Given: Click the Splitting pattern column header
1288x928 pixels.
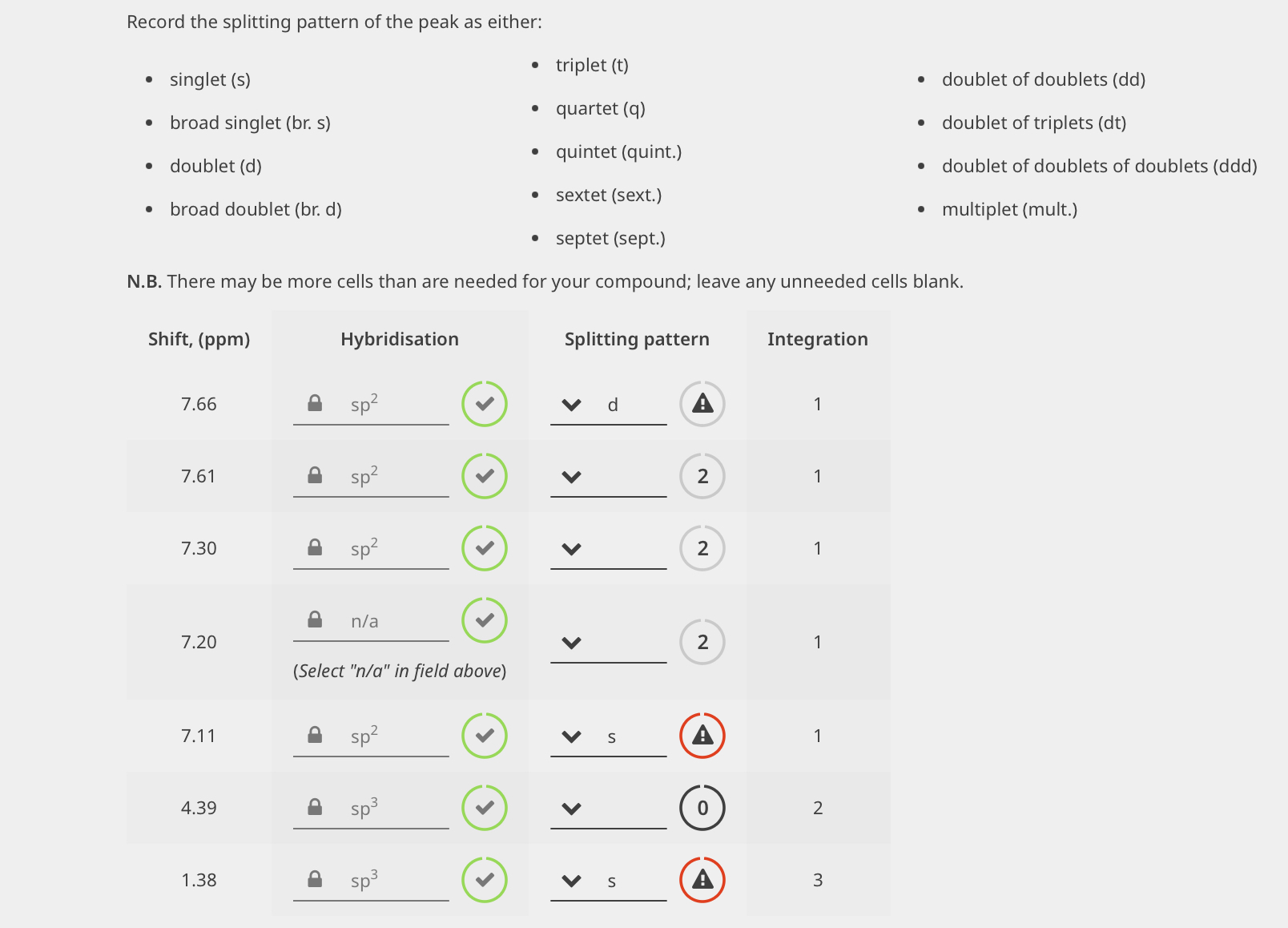Looking at the screenshot, I should (636, 339).
